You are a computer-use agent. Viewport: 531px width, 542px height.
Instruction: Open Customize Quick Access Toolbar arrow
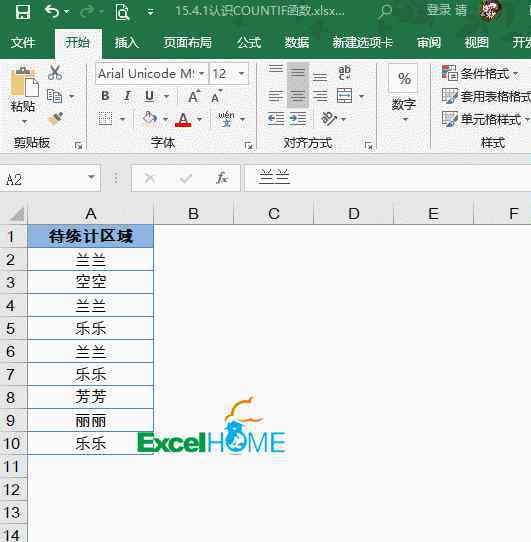[150, 12]
